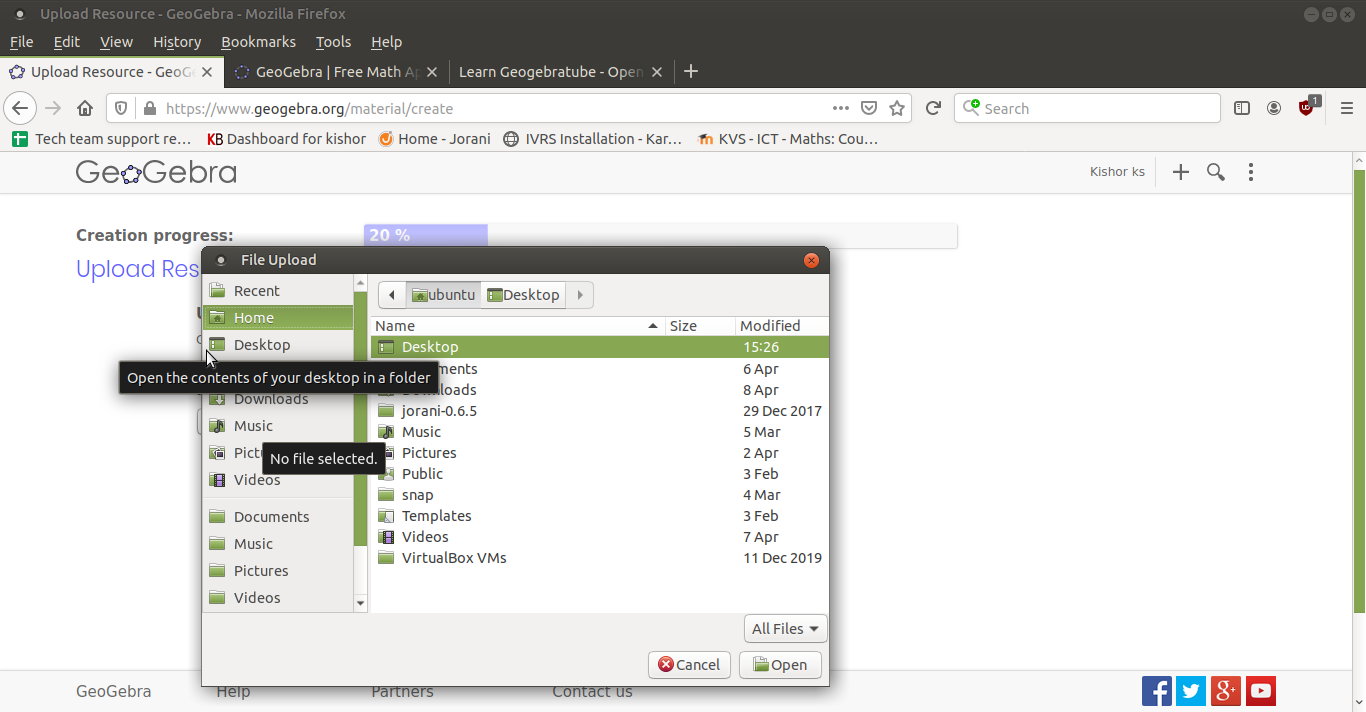Click the sidebar scrollbar down arrow
Viewport: 1366px width, 712px height.
click(x=361, y=603)
